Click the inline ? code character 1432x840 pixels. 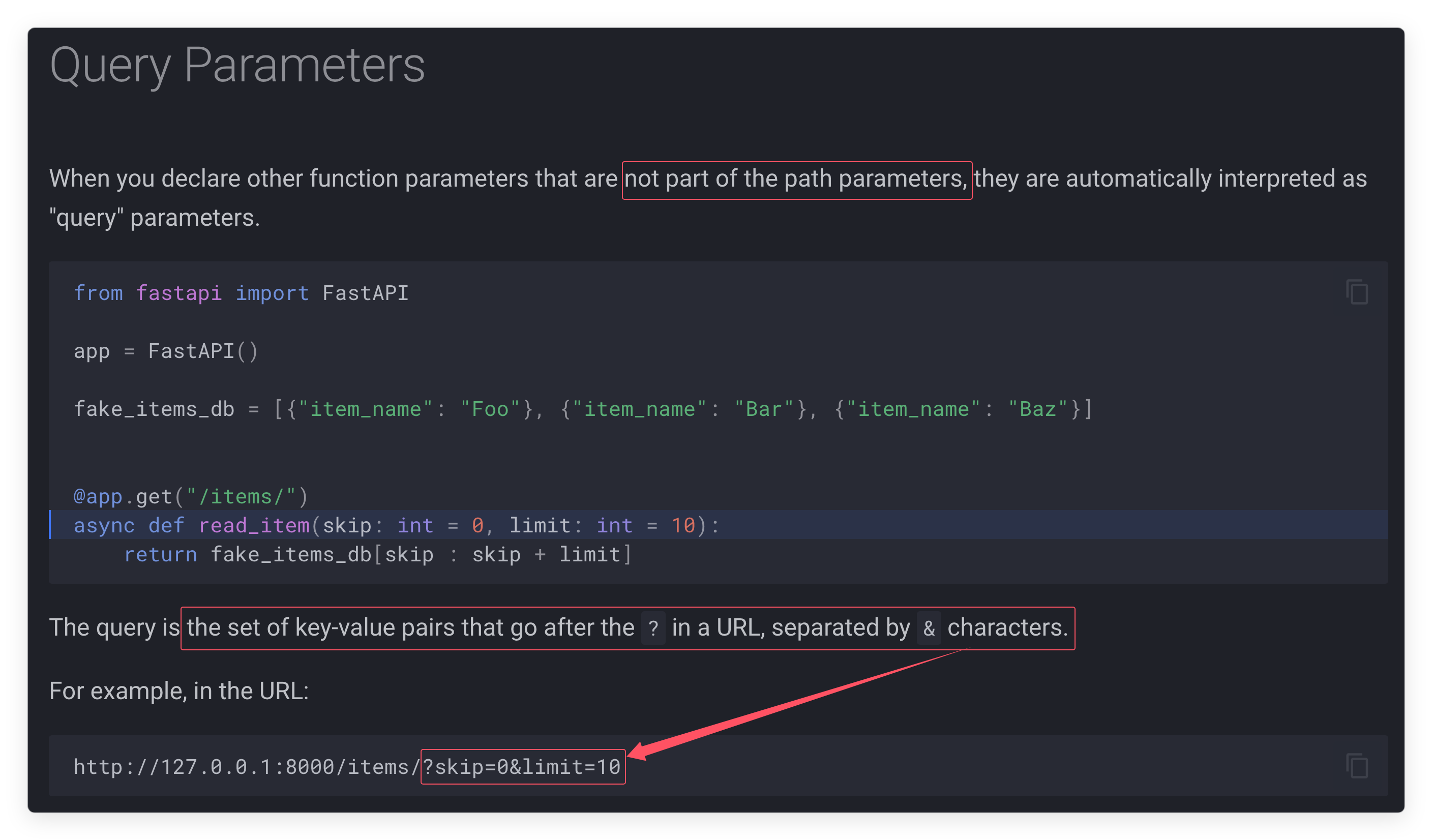coord(653,628)
